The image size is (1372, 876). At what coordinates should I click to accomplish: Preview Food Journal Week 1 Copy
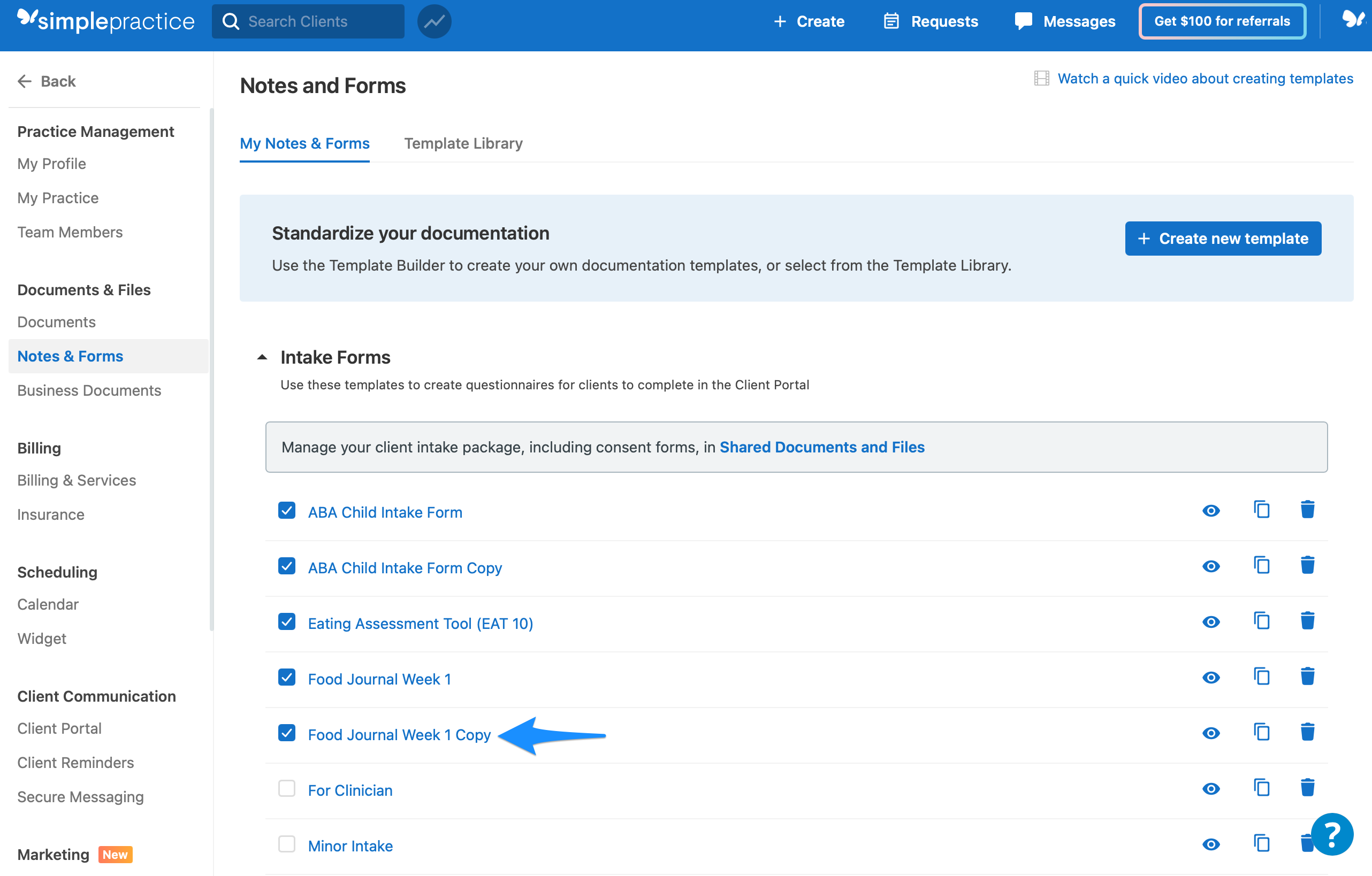coord(1211,733)
